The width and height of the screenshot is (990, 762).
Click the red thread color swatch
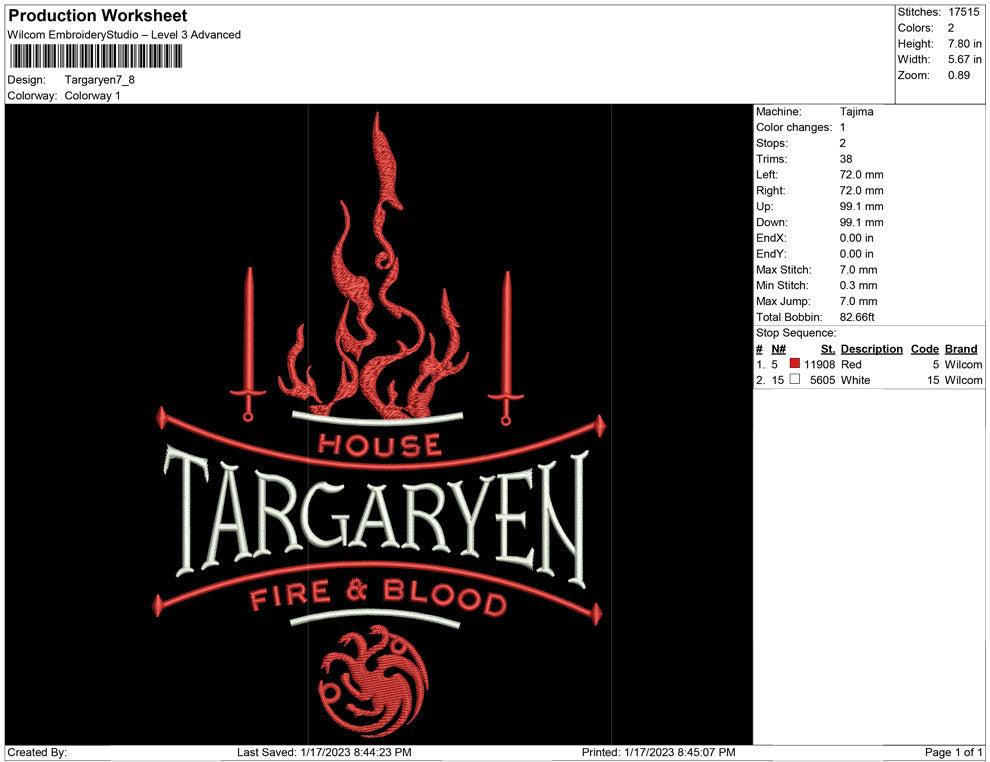coord(795,364)
